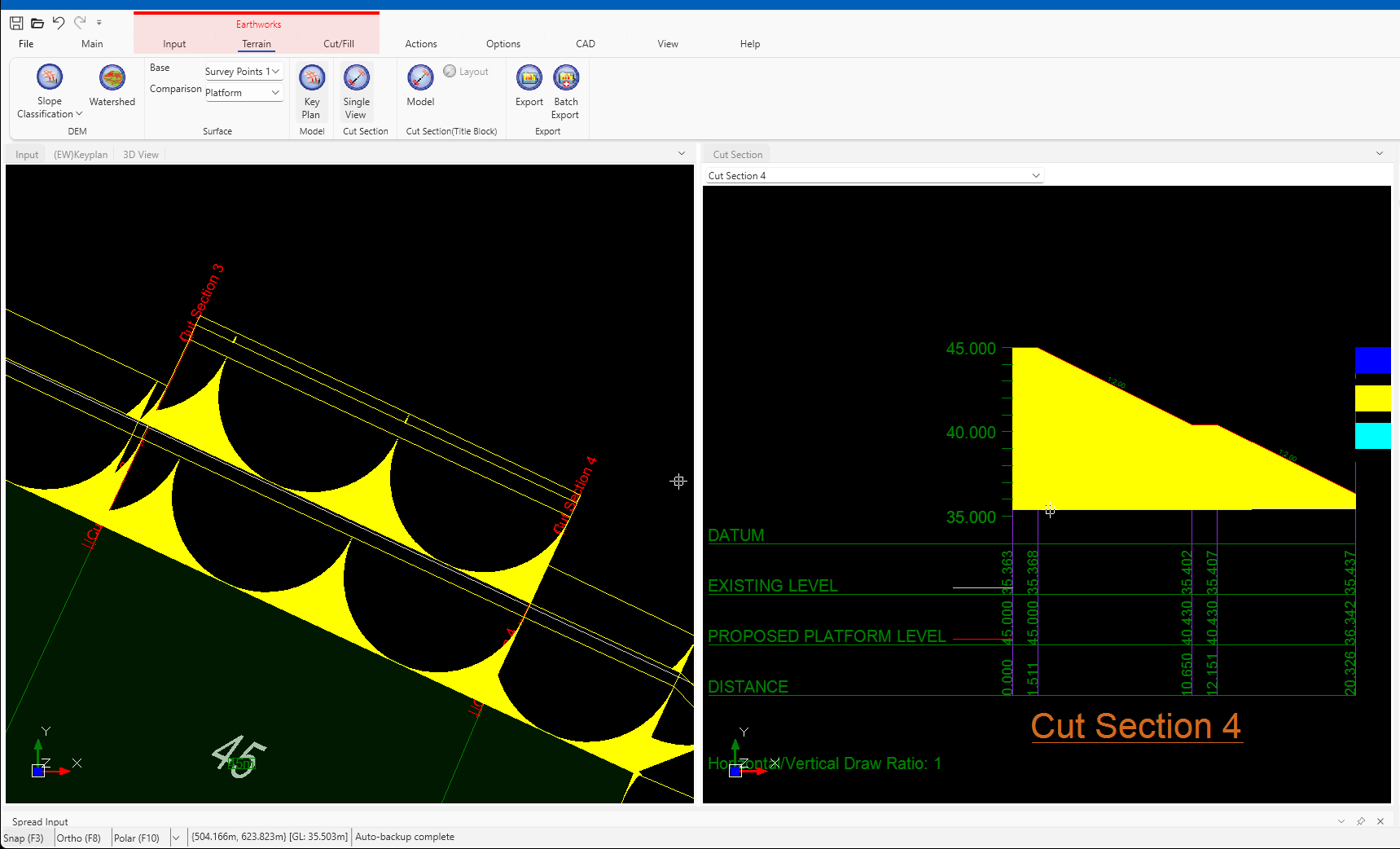Undo the last action
The height and width of the screenshot is (849, 1400).
pyautogui.click(x=59, y=23)
